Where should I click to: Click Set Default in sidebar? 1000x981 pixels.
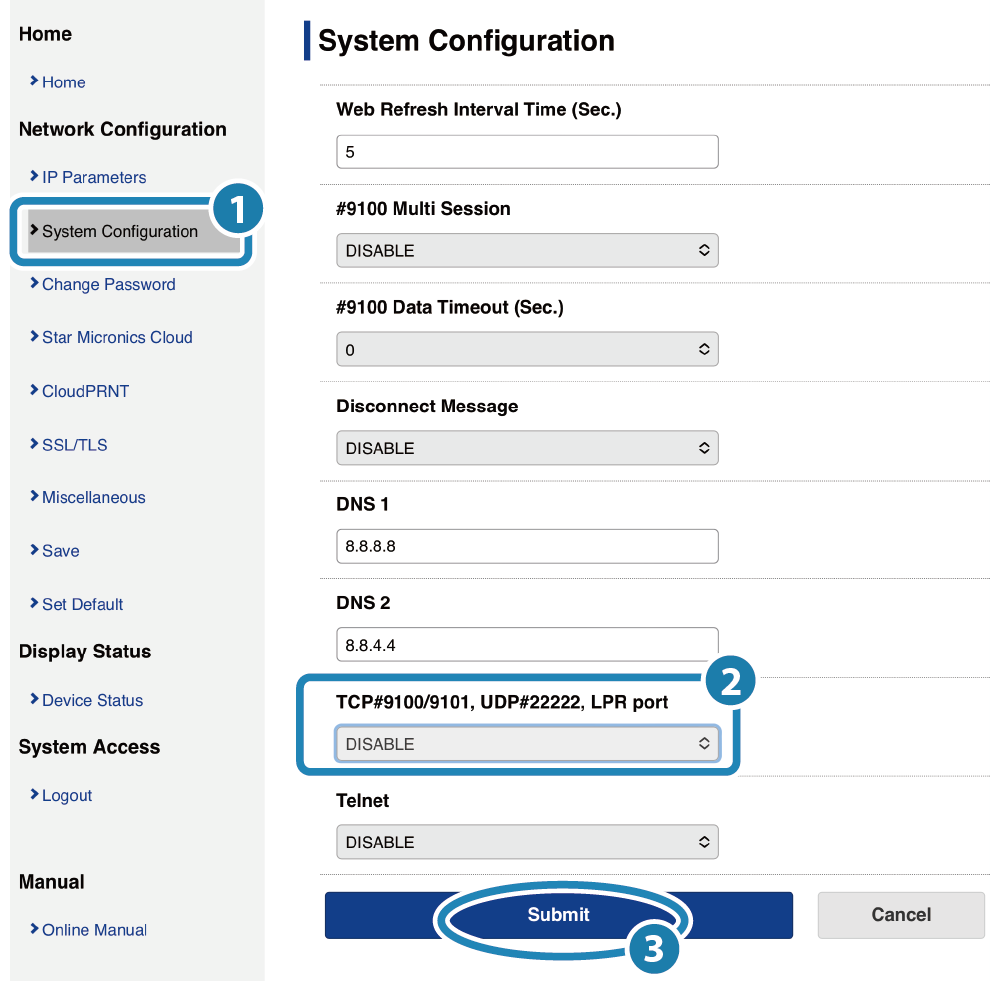point(82,604)
